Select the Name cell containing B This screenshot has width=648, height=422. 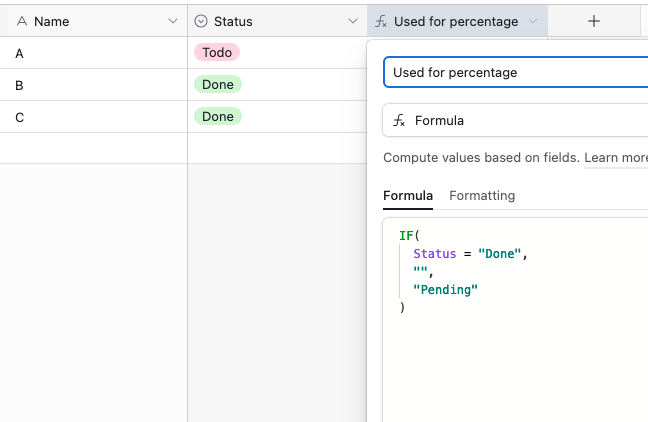(93, 85)
